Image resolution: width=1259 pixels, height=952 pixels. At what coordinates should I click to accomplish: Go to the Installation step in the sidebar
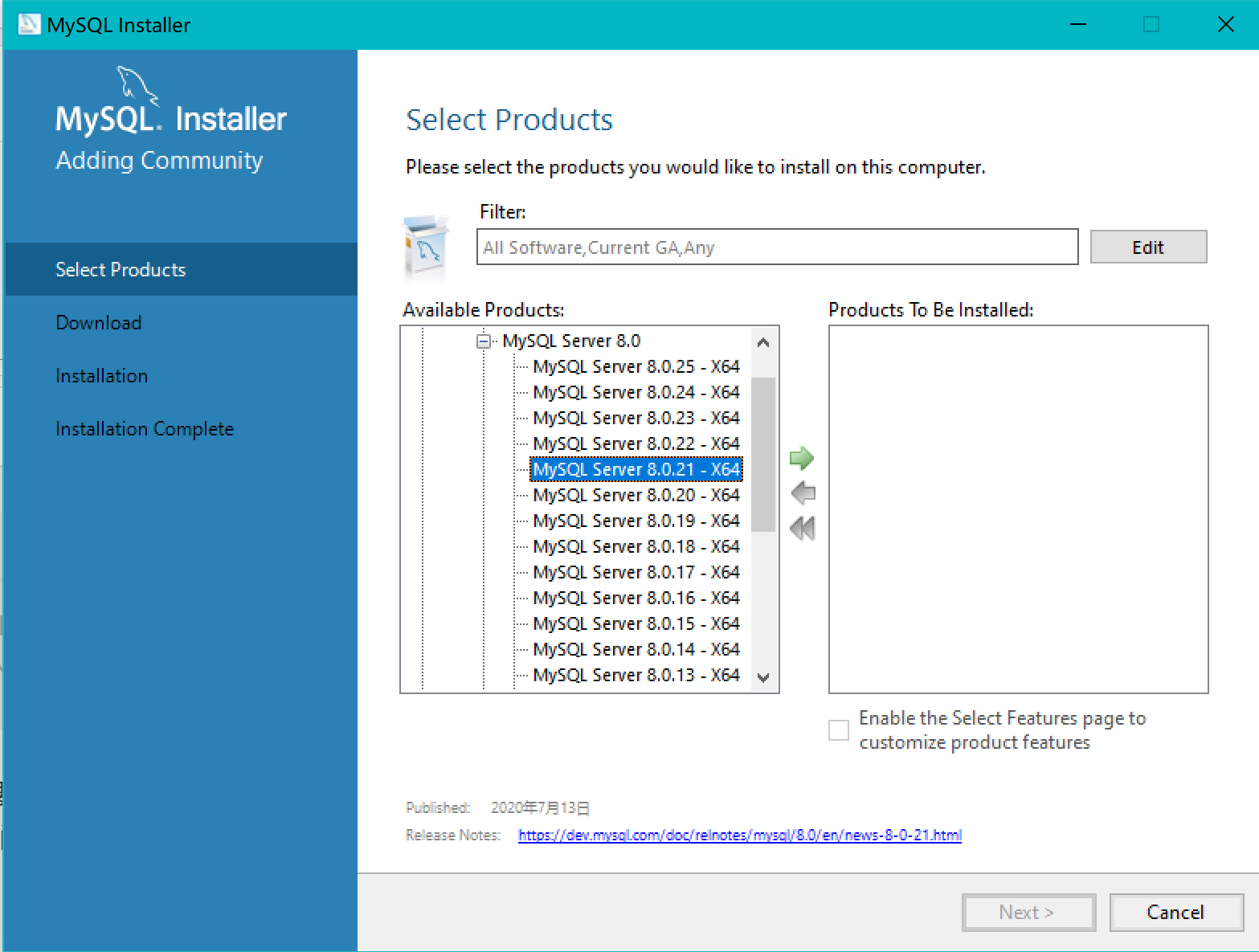point(102,375)
